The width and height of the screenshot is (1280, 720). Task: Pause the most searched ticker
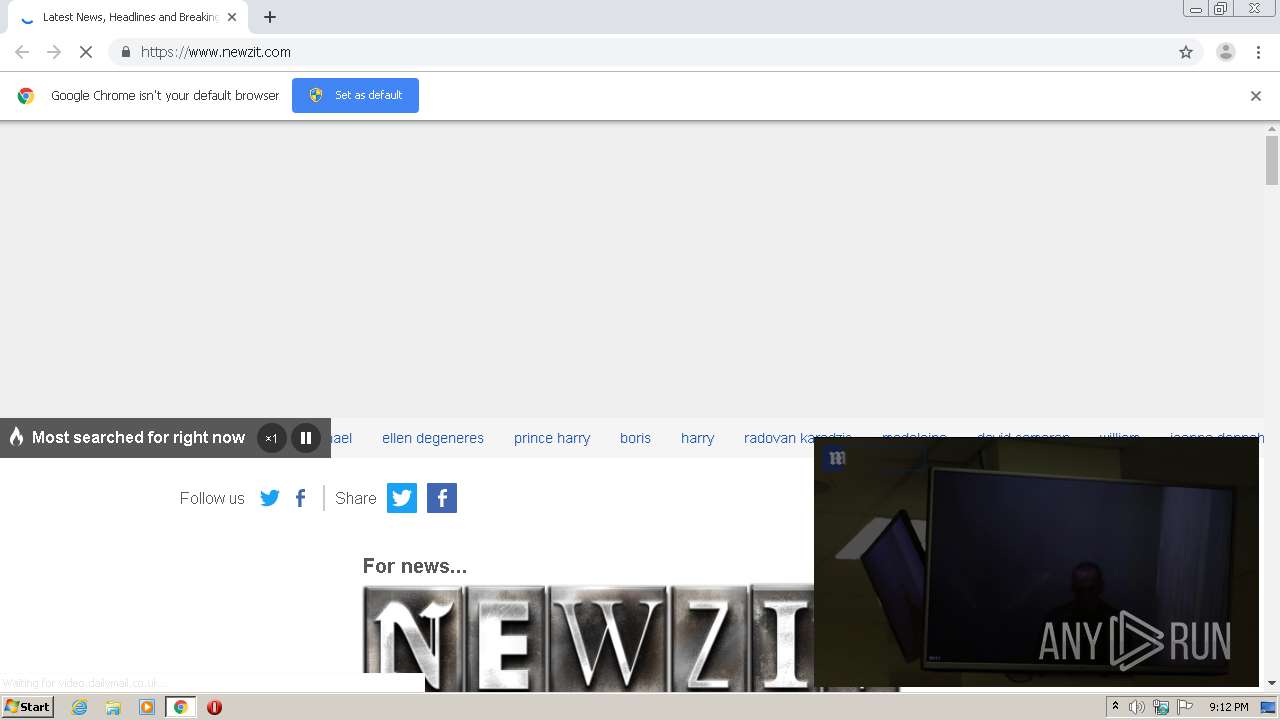click(x=306, y=438)
